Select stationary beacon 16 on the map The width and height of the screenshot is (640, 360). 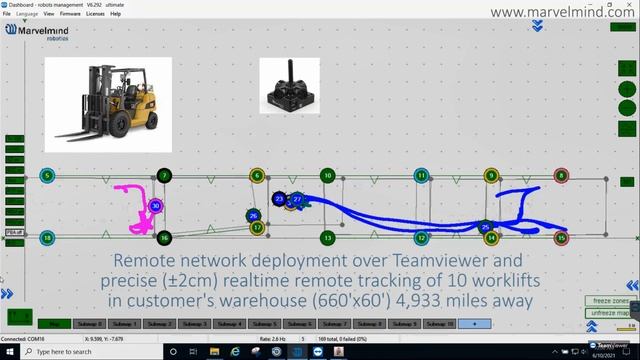tap(164, 238)
